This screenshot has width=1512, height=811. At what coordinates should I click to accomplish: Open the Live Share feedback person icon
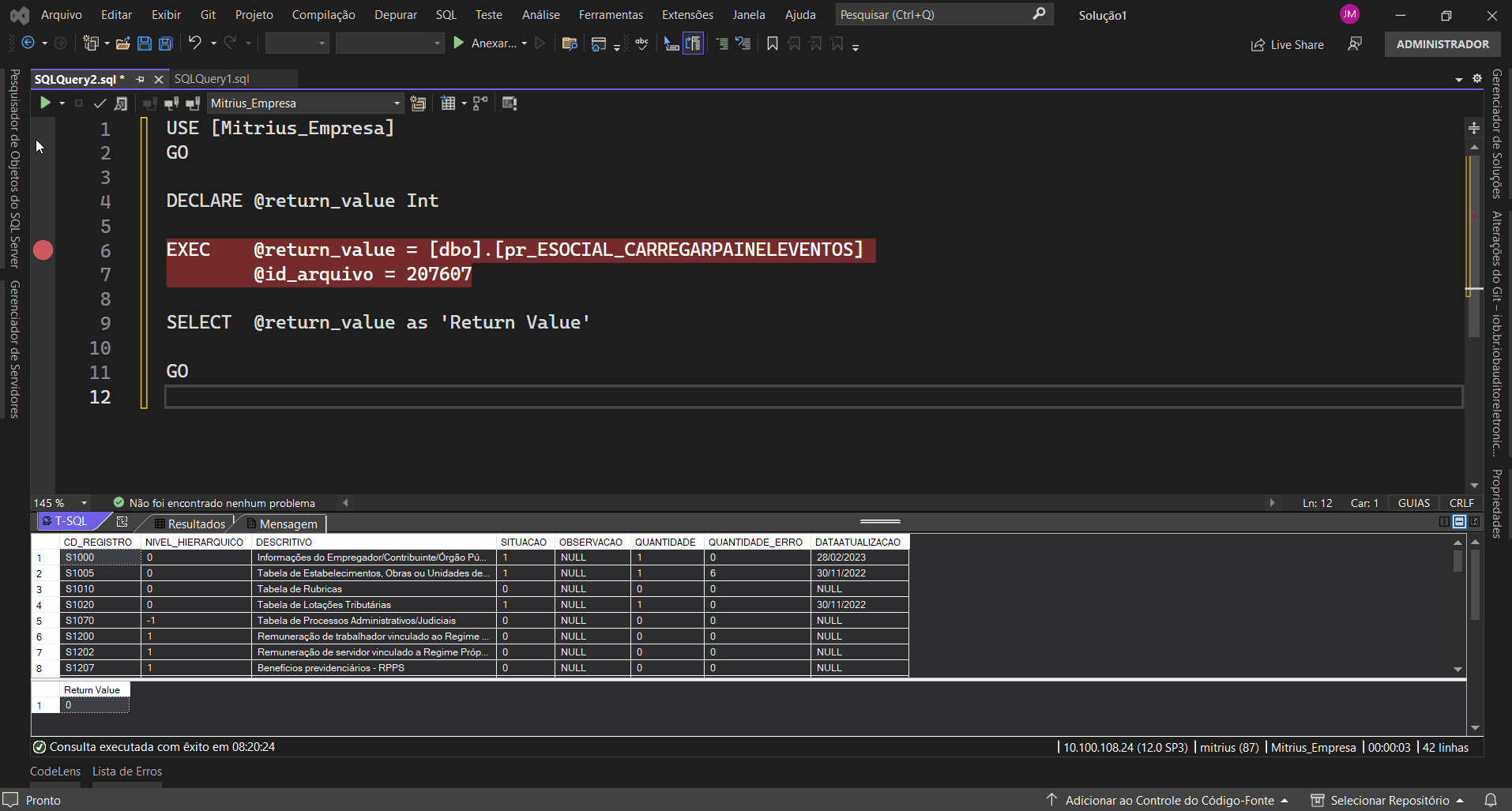pyautogui.click(x=1355, y=44)
